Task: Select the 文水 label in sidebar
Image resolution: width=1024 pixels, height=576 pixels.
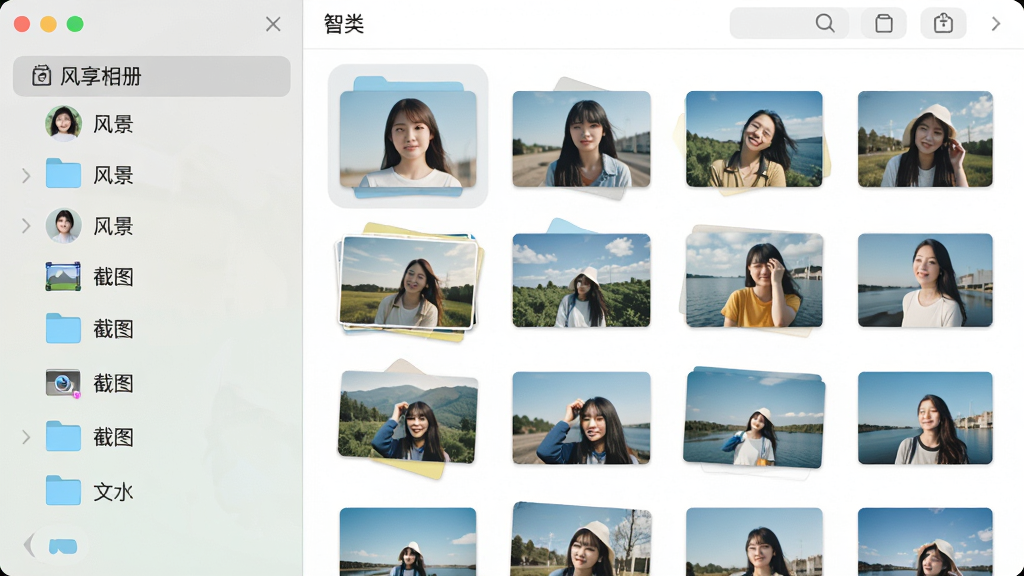Action: pyautogui.click(x=113, y=492)
